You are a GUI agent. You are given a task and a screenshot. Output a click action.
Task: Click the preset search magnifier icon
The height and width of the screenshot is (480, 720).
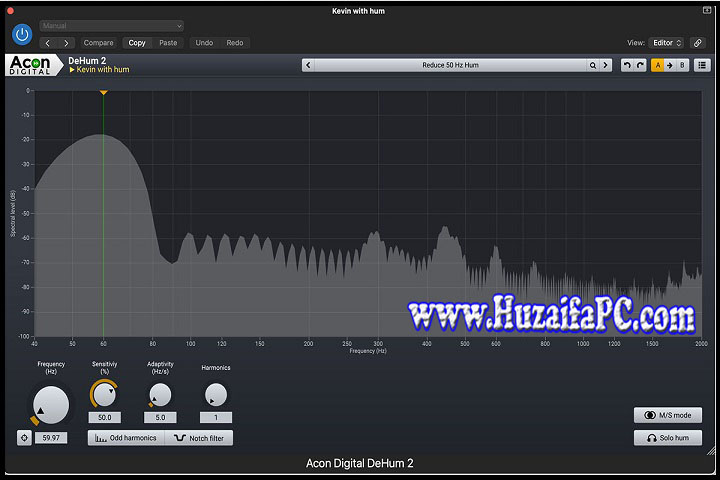(x=593, y=65)
